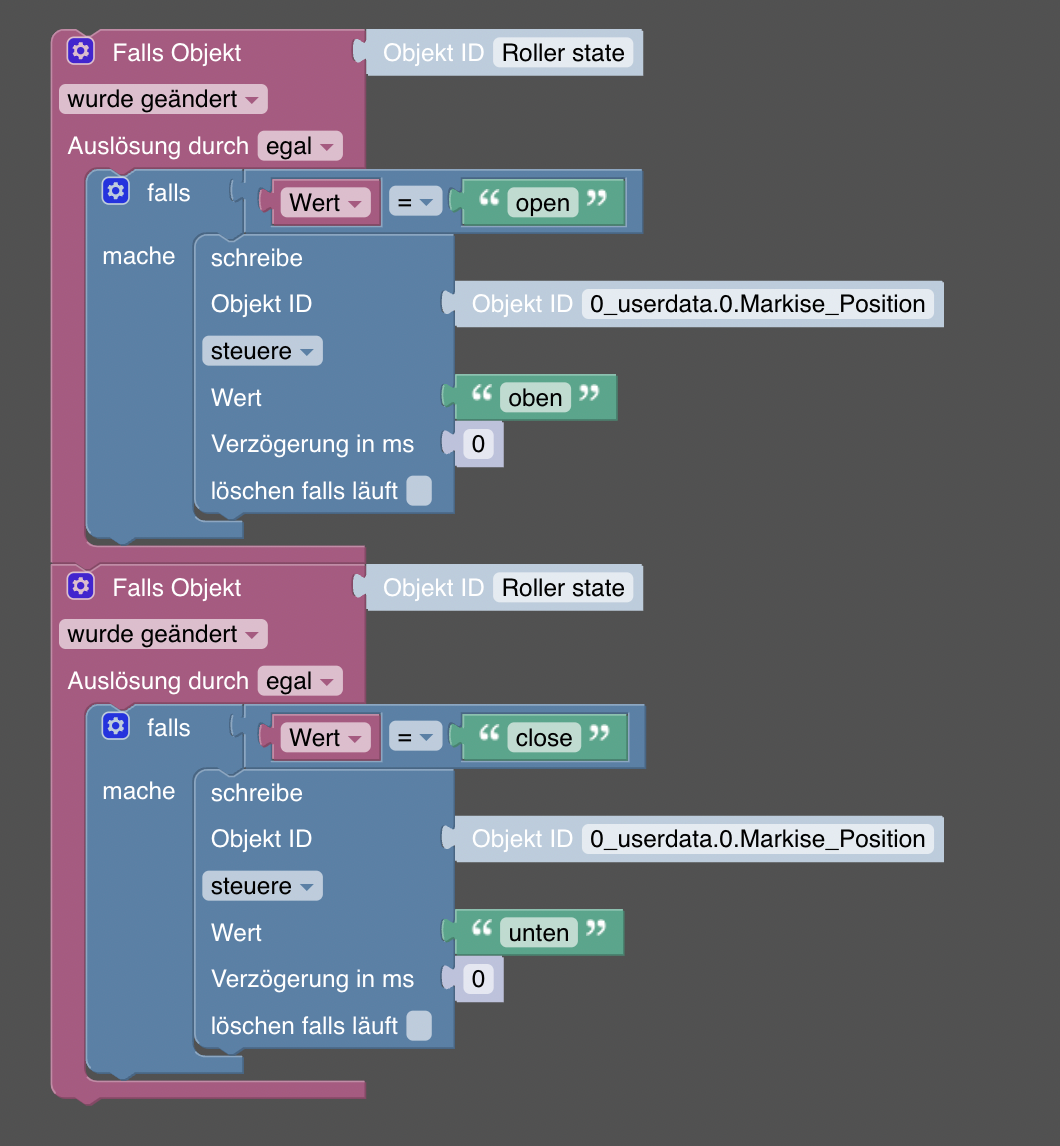The width and height of the screenshot is (1060, 1146).
Task: Select first 'Falls Objekt' block label
Action: (176, 53)
